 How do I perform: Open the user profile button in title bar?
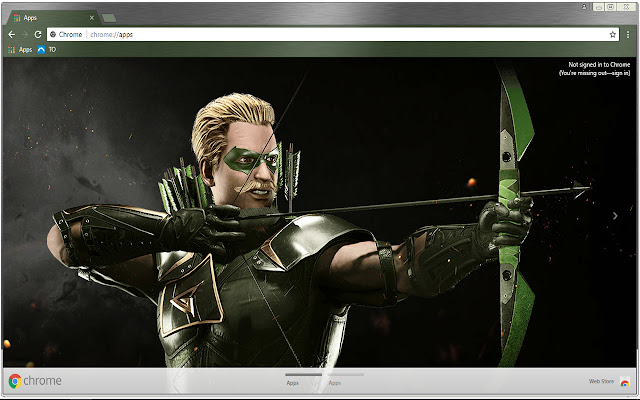[x=584, y=7]
